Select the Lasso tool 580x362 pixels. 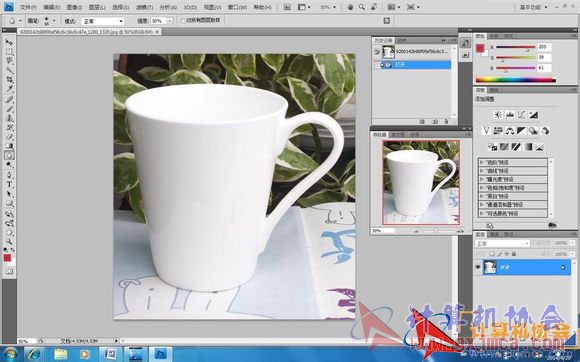tap(9, 61)
